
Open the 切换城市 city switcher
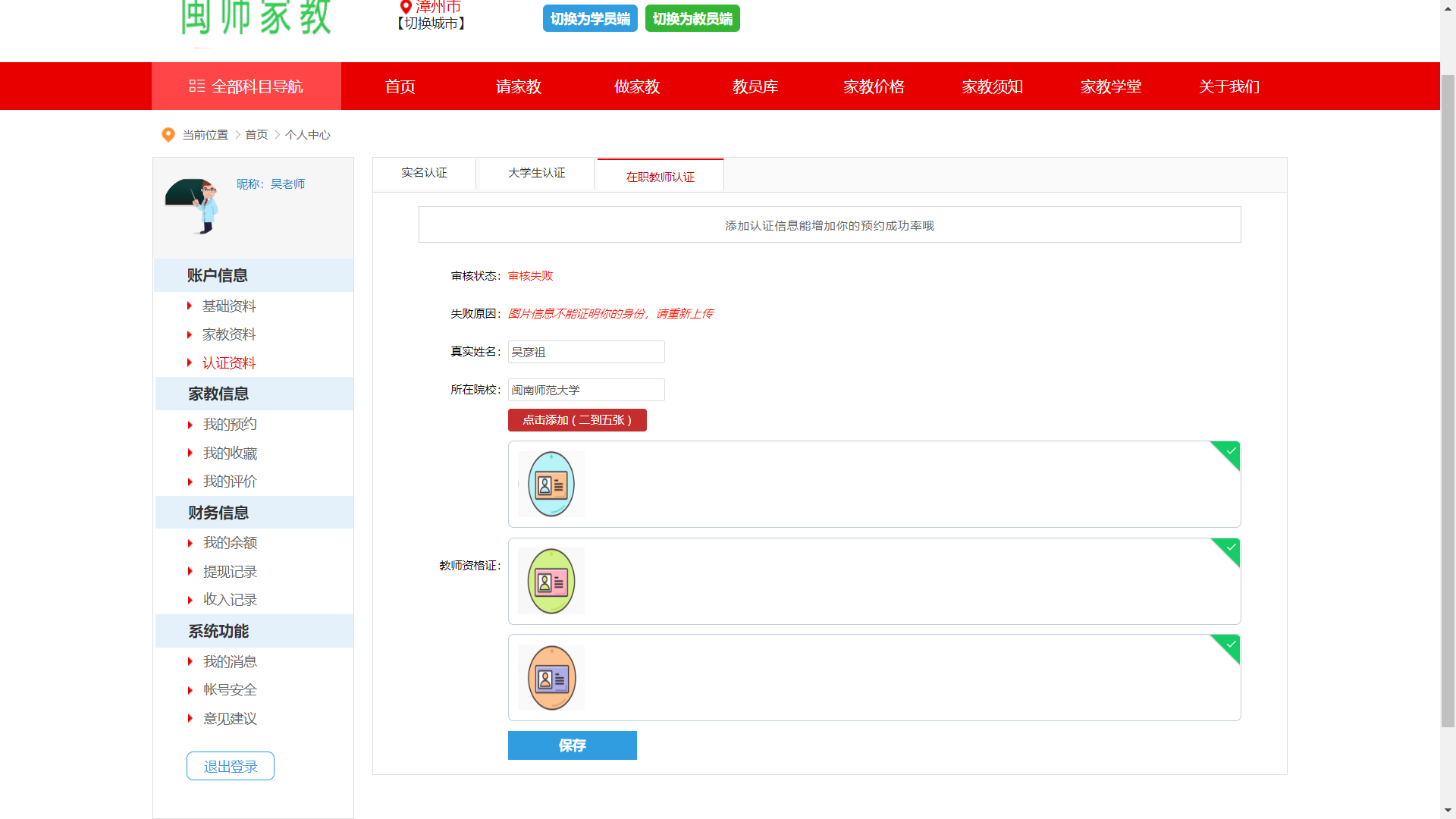pyautogui.click(x=431, y=24)
